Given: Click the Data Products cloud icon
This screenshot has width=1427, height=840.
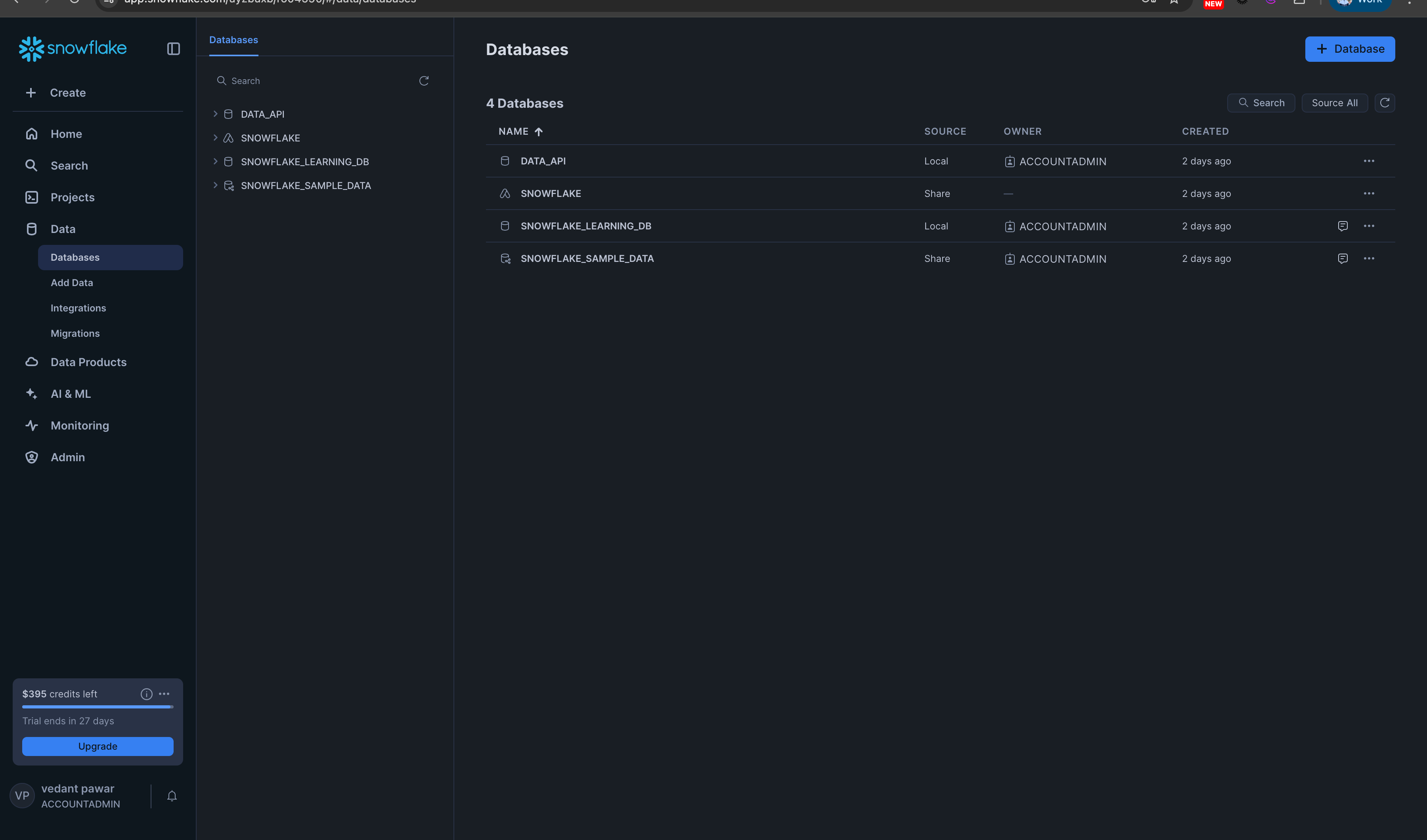Looking at the screenshot, I should 32,362.
